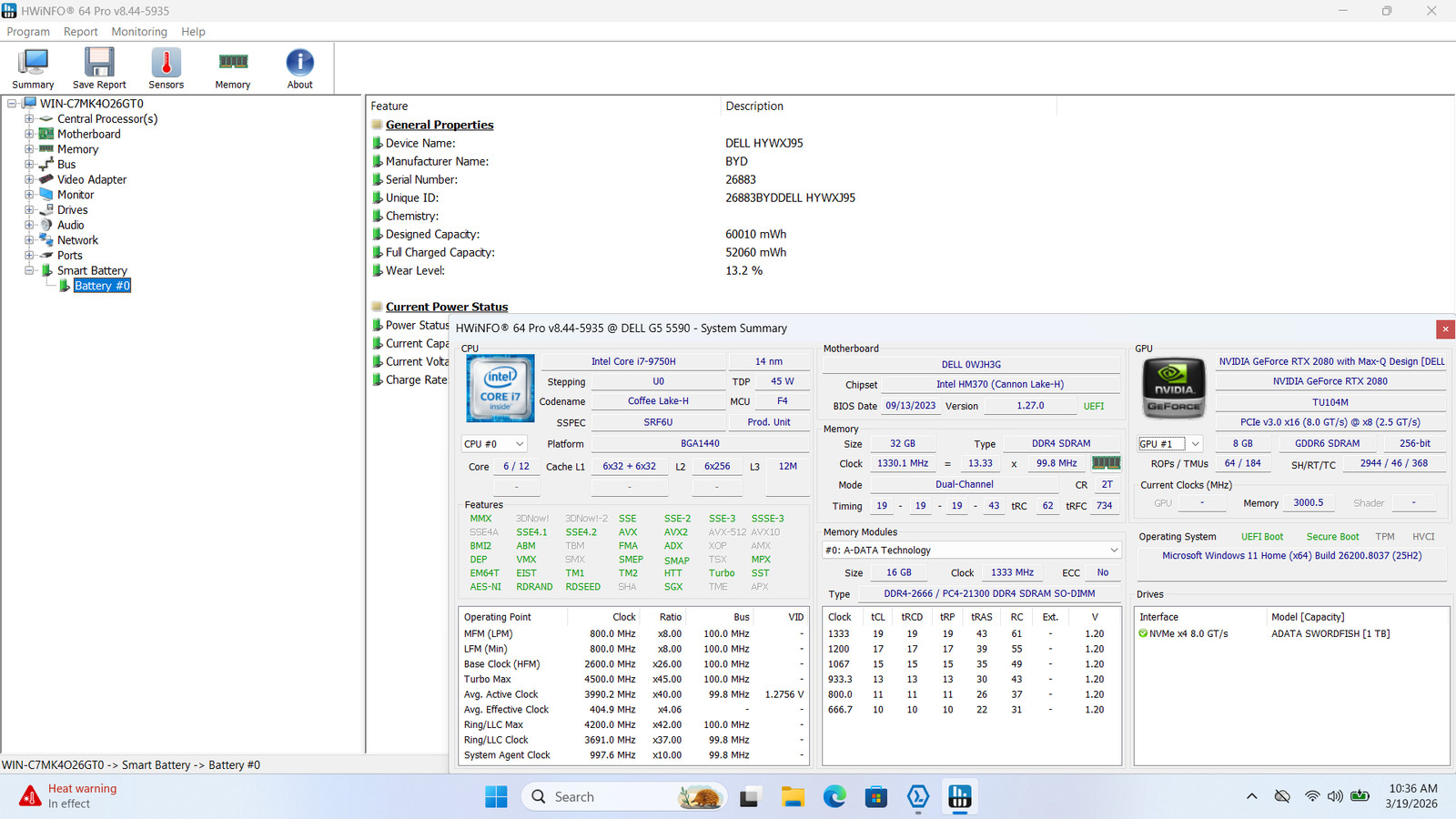Image resolution: width=1456 pixels, height=819 pixels.
Task: Collapse the Smart Battery node
Action: click(29, 270)
